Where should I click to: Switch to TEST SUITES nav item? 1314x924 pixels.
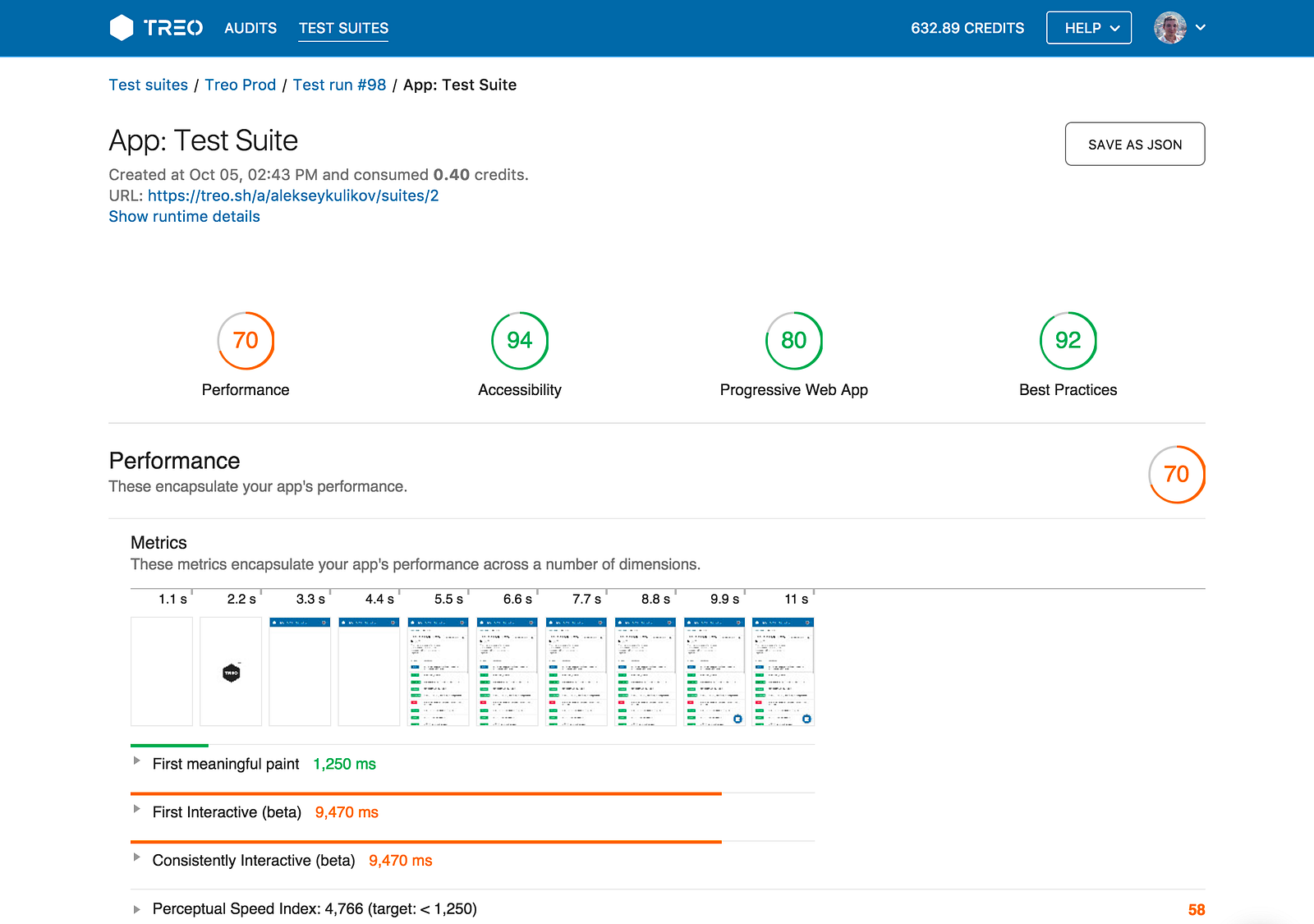click(x=343, y=28)
